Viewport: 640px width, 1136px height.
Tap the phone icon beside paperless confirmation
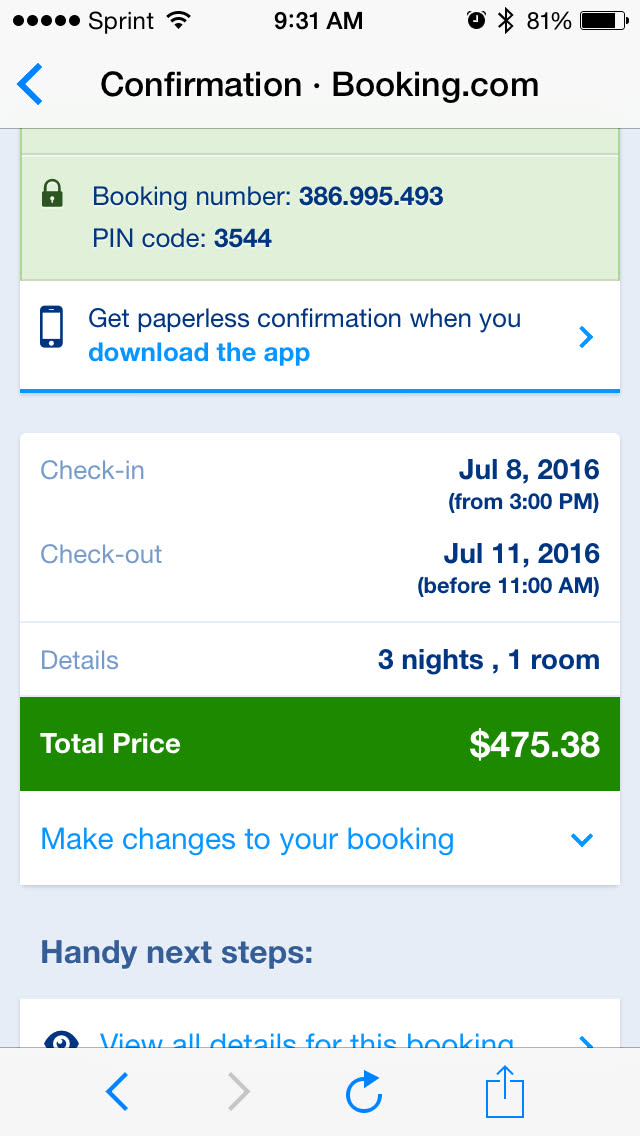52,327
